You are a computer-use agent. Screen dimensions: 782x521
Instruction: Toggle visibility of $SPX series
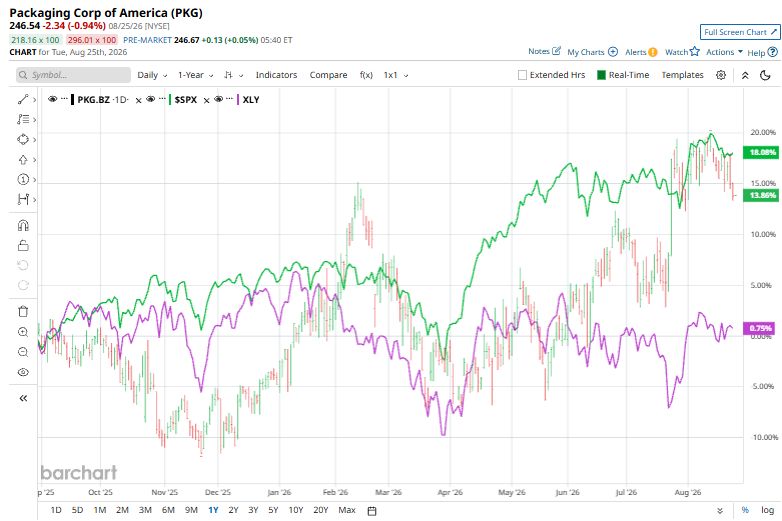151,99
